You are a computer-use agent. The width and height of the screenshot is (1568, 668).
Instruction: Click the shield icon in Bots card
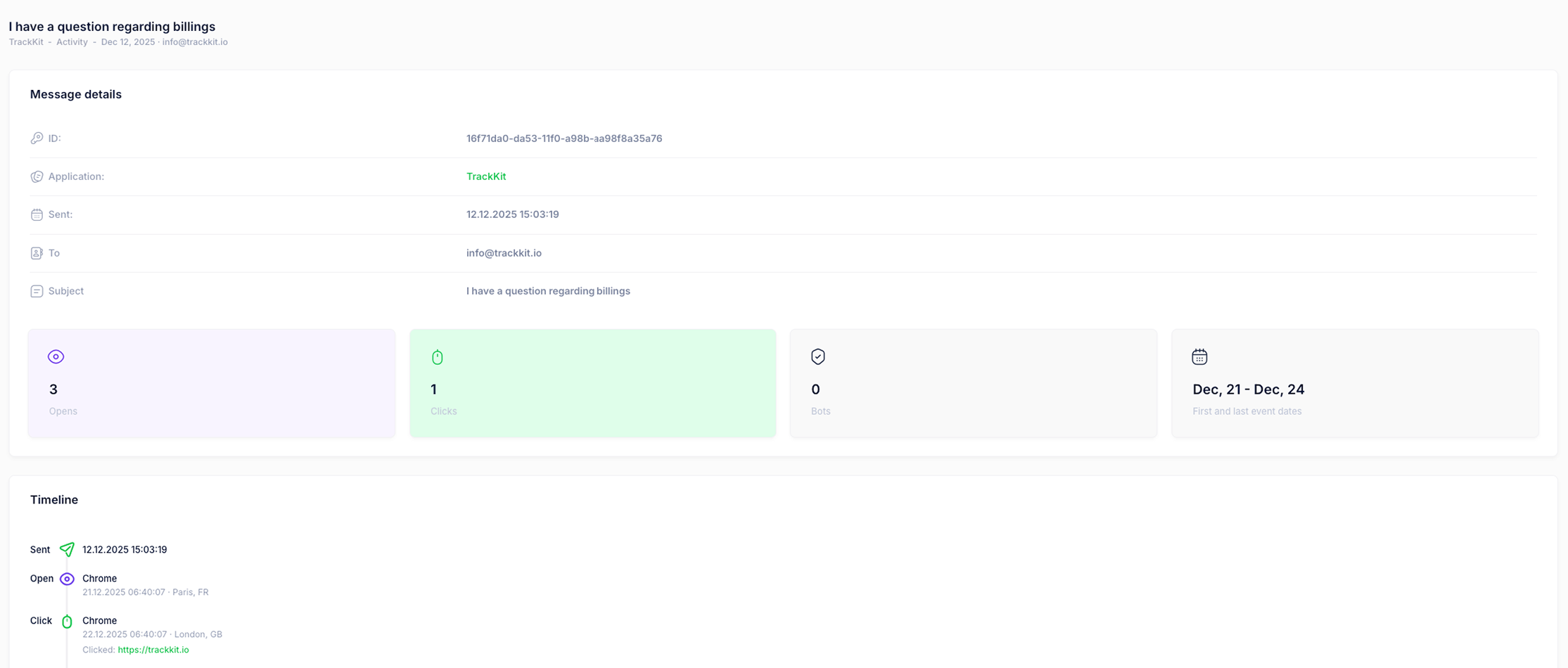point(817,357)
